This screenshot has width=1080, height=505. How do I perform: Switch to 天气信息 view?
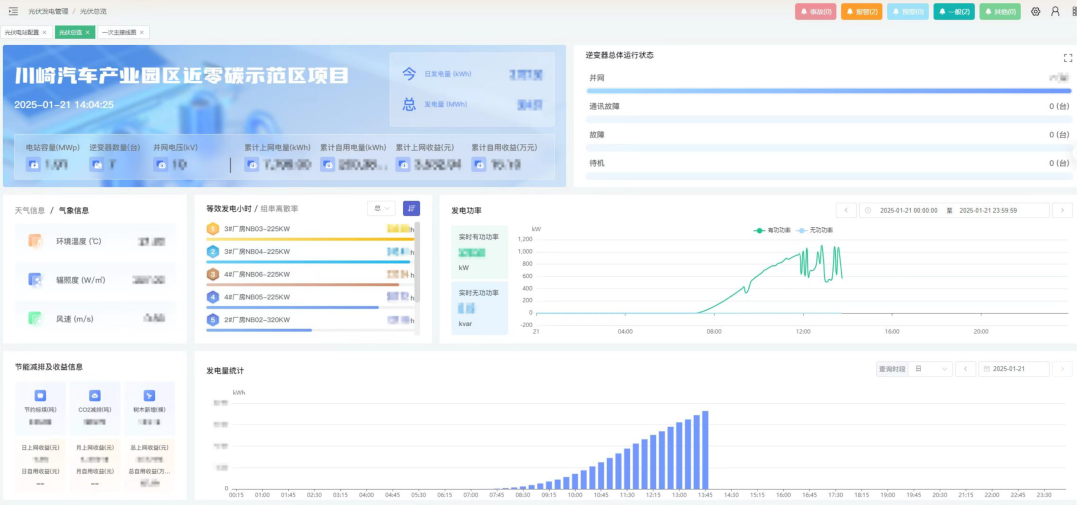tap(30, 210)
